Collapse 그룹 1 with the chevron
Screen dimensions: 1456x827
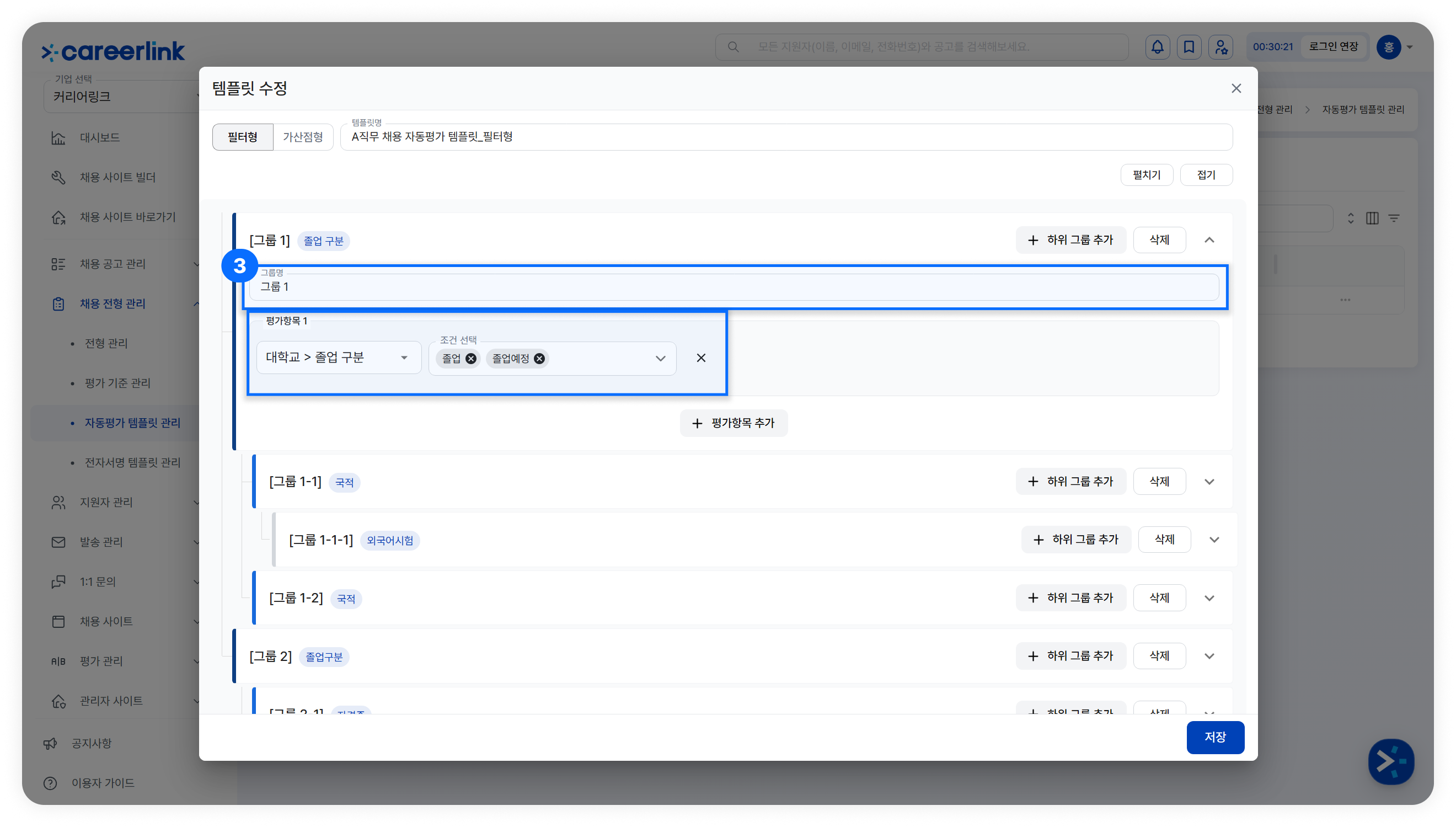1209,240
